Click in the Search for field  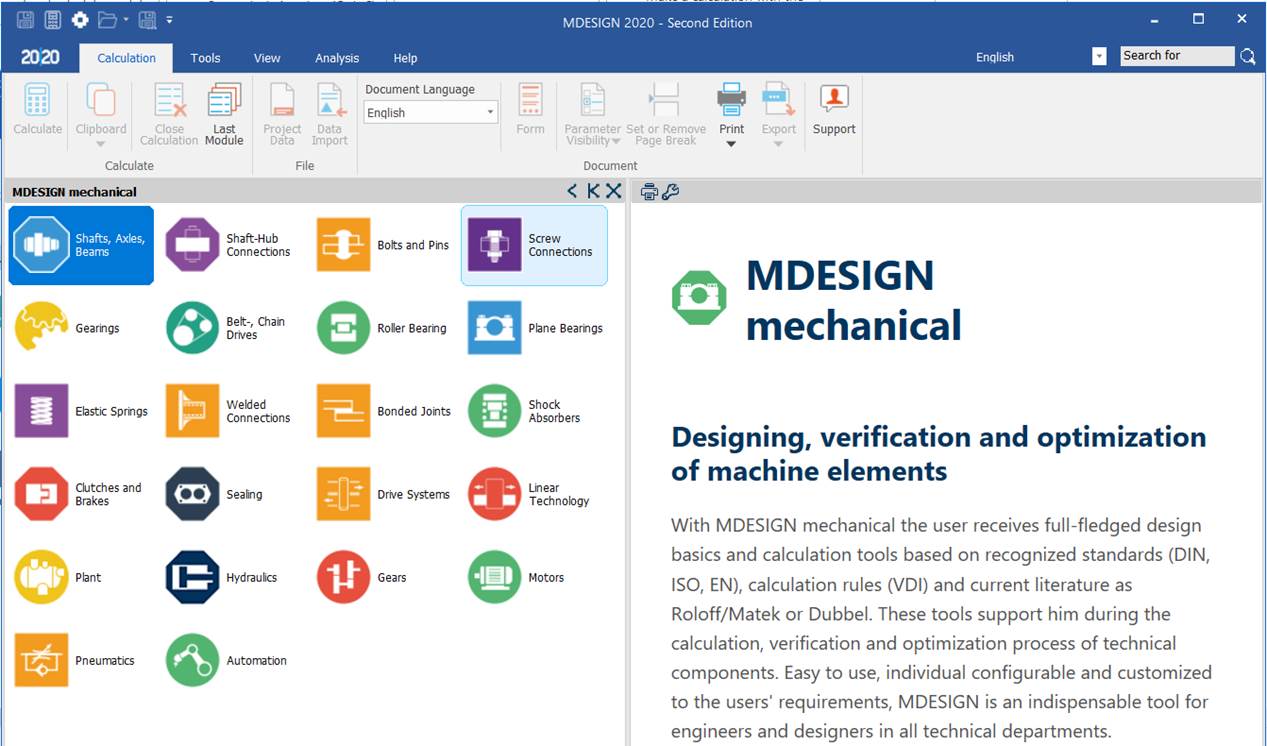tap(1177, 56)
